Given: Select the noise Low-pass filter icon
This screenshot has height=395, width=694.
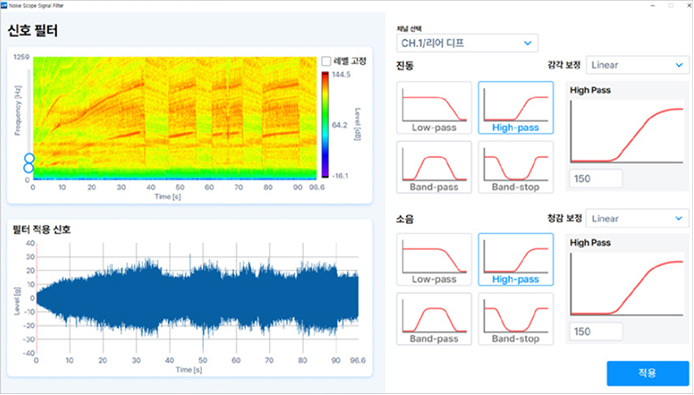Looking at the screenshot, I should (434, 259).
